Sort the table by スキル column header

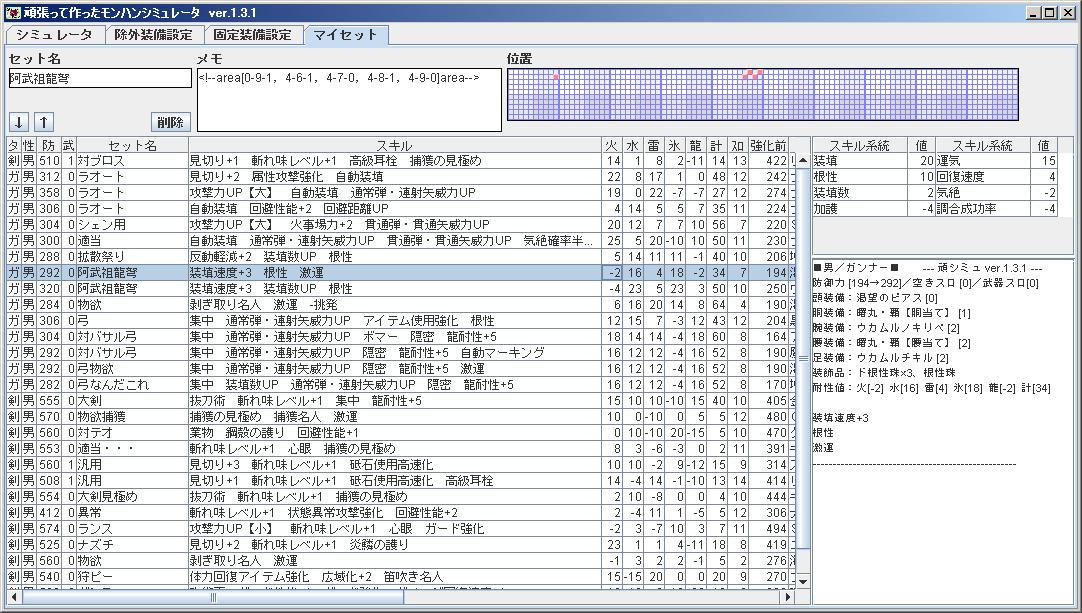pyautogui.click(x=394, y=146)
